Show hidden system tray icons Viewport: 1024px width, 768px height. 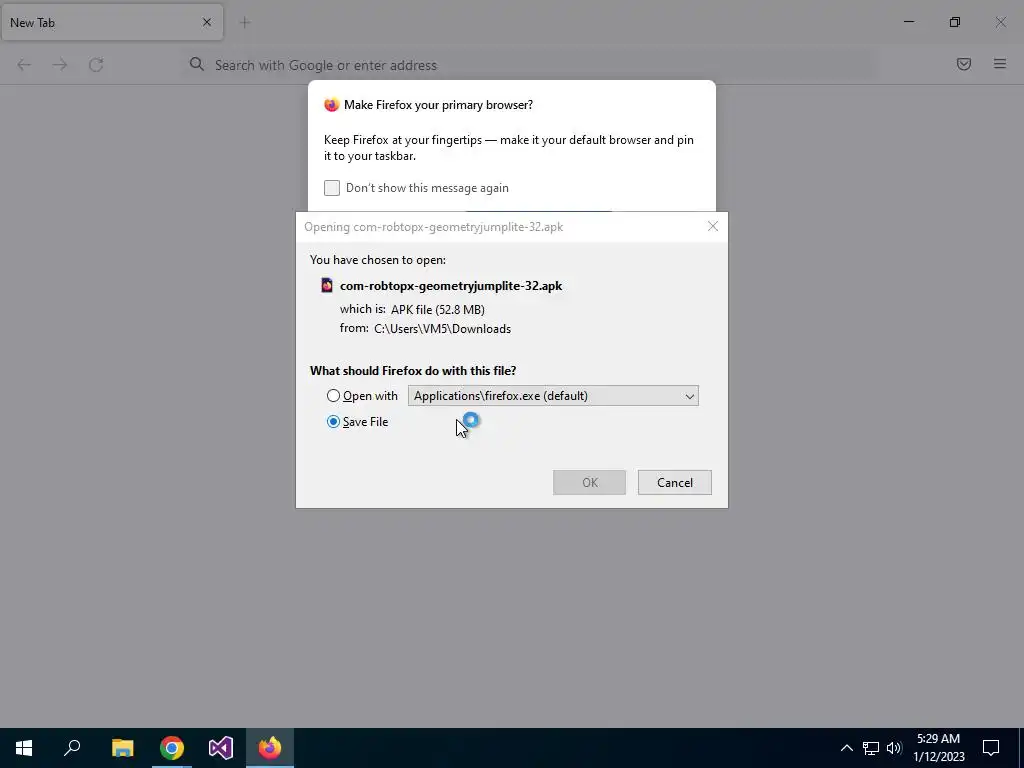point(846,748)
